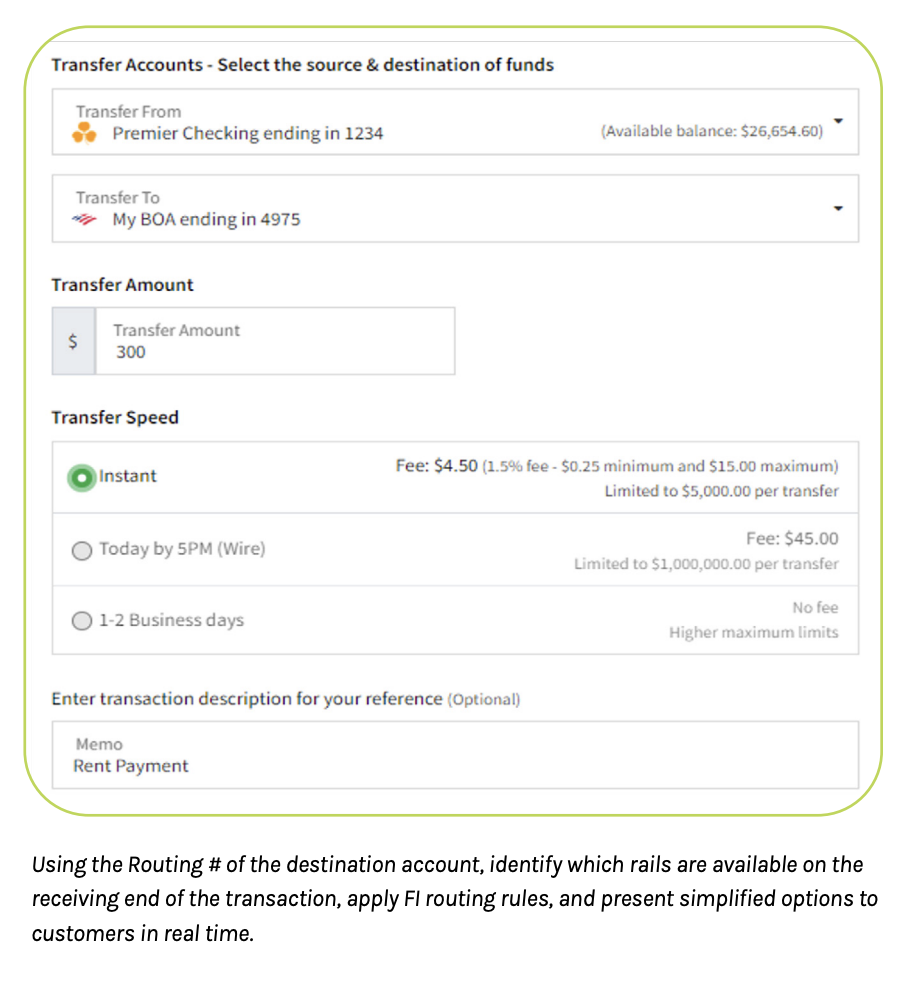Click the Wire fee $45.00 text
This screenshot has height=986, width=920.
(x=792, y=538)
